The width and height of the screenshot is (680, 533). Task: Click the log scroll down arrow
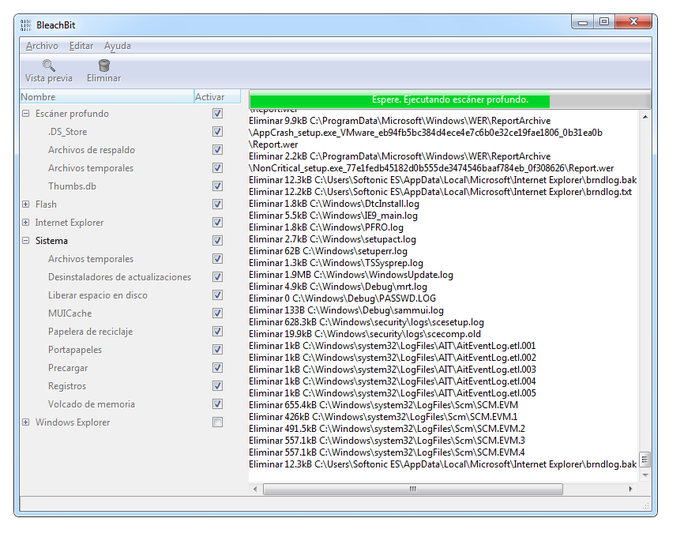(x=645, y=475)
